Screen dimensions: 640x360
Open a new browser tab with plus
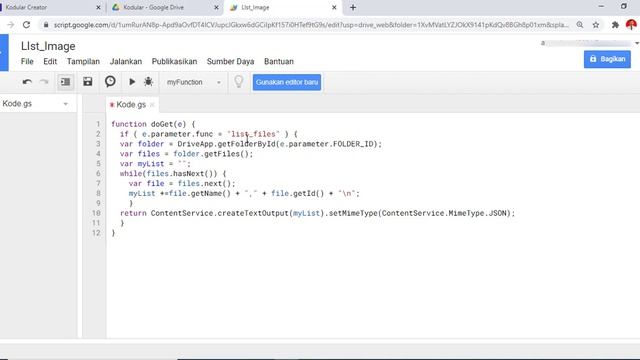click(x=353, y=7)
